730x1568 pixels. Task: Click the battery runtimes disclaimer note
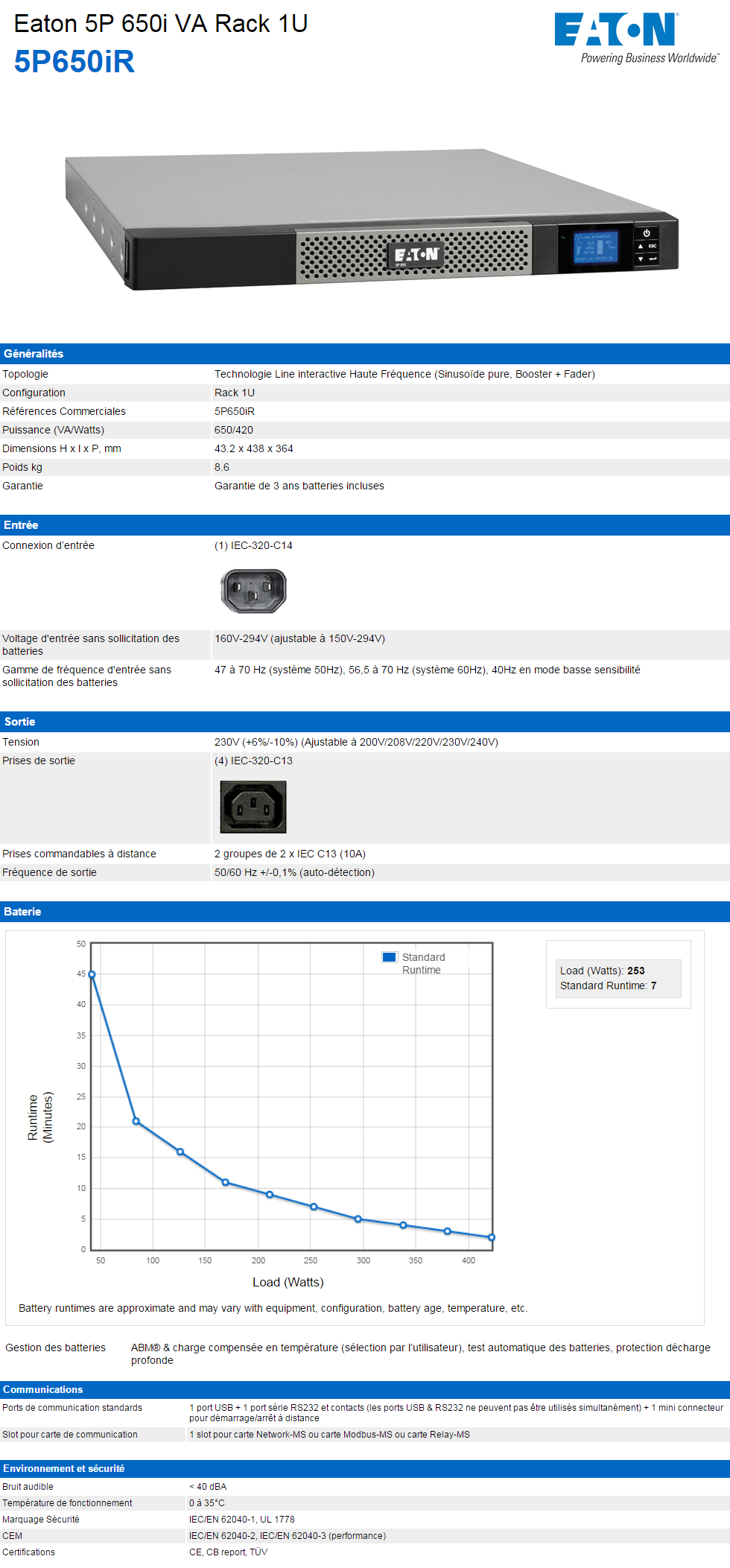click(273, 1308)
